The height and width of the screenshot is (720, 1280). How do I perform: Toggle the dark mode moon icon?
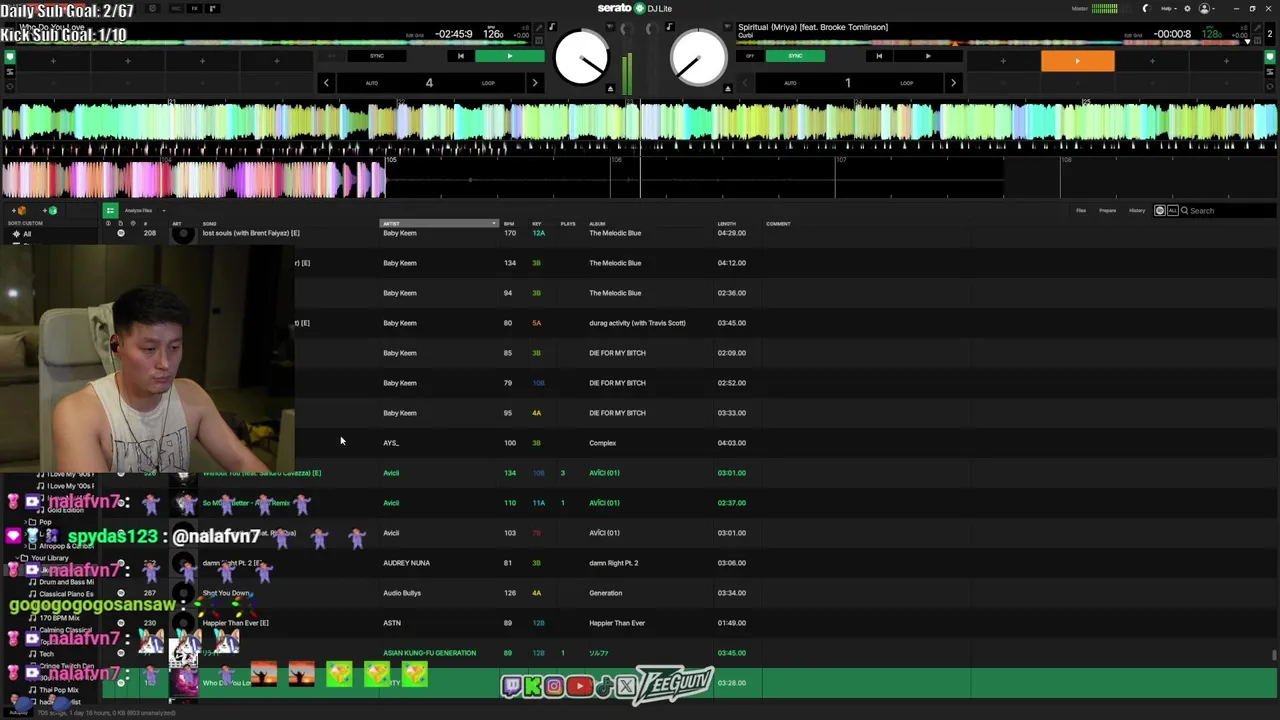tap(1146, 8)
